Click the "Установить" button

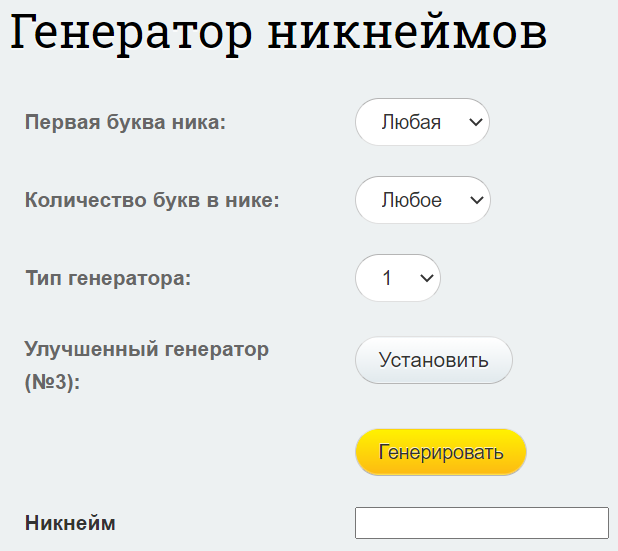point(434,360)
